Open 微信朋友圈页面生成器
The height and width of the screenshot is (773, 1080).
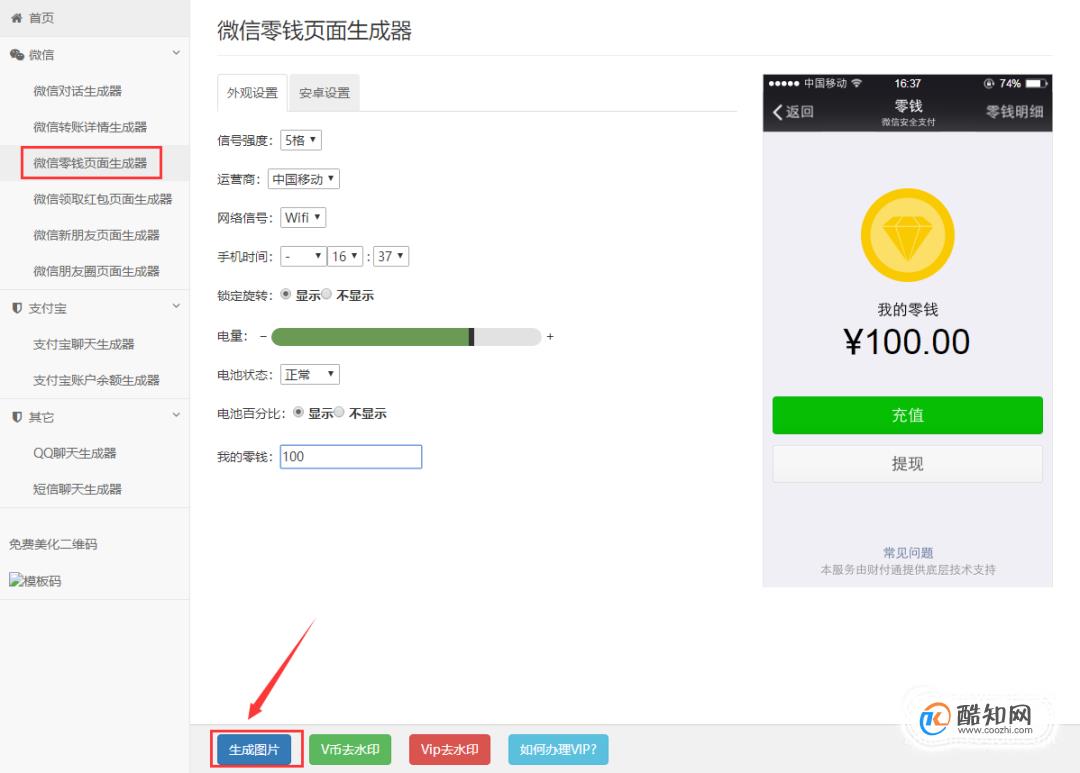96,271
